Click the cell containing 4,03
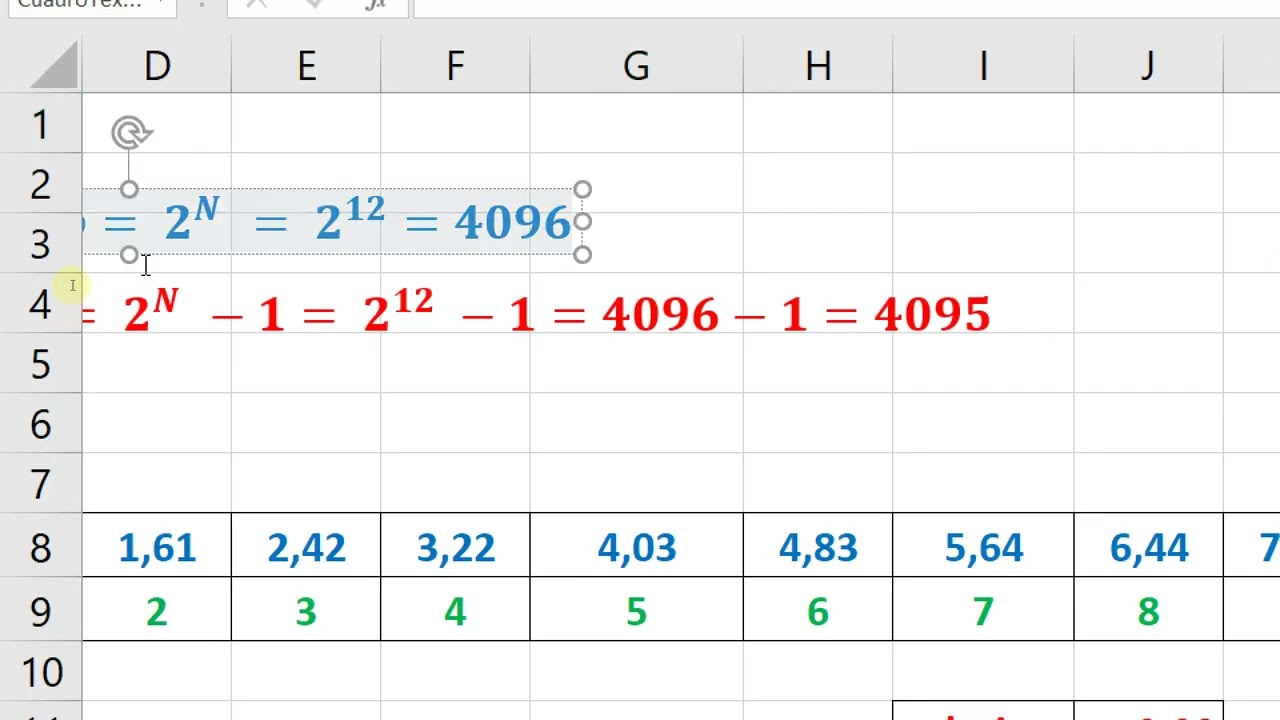Screen dimensions: 1280x720 [636, 546]
